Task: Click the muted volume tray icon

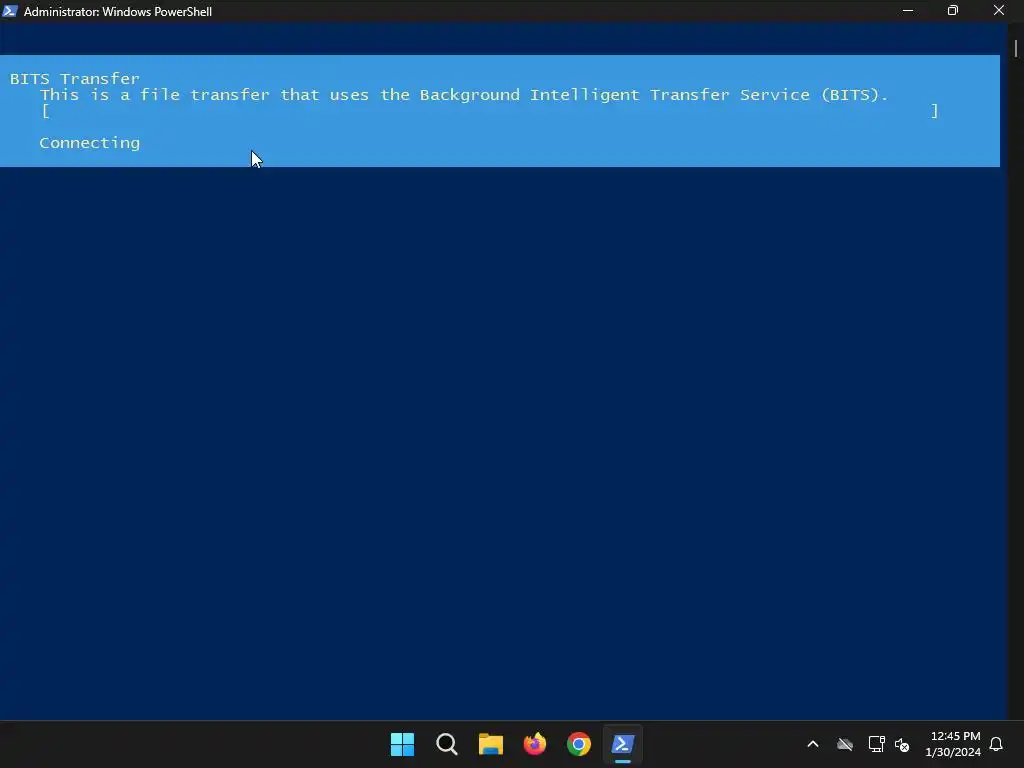Action: coord(902,744)
